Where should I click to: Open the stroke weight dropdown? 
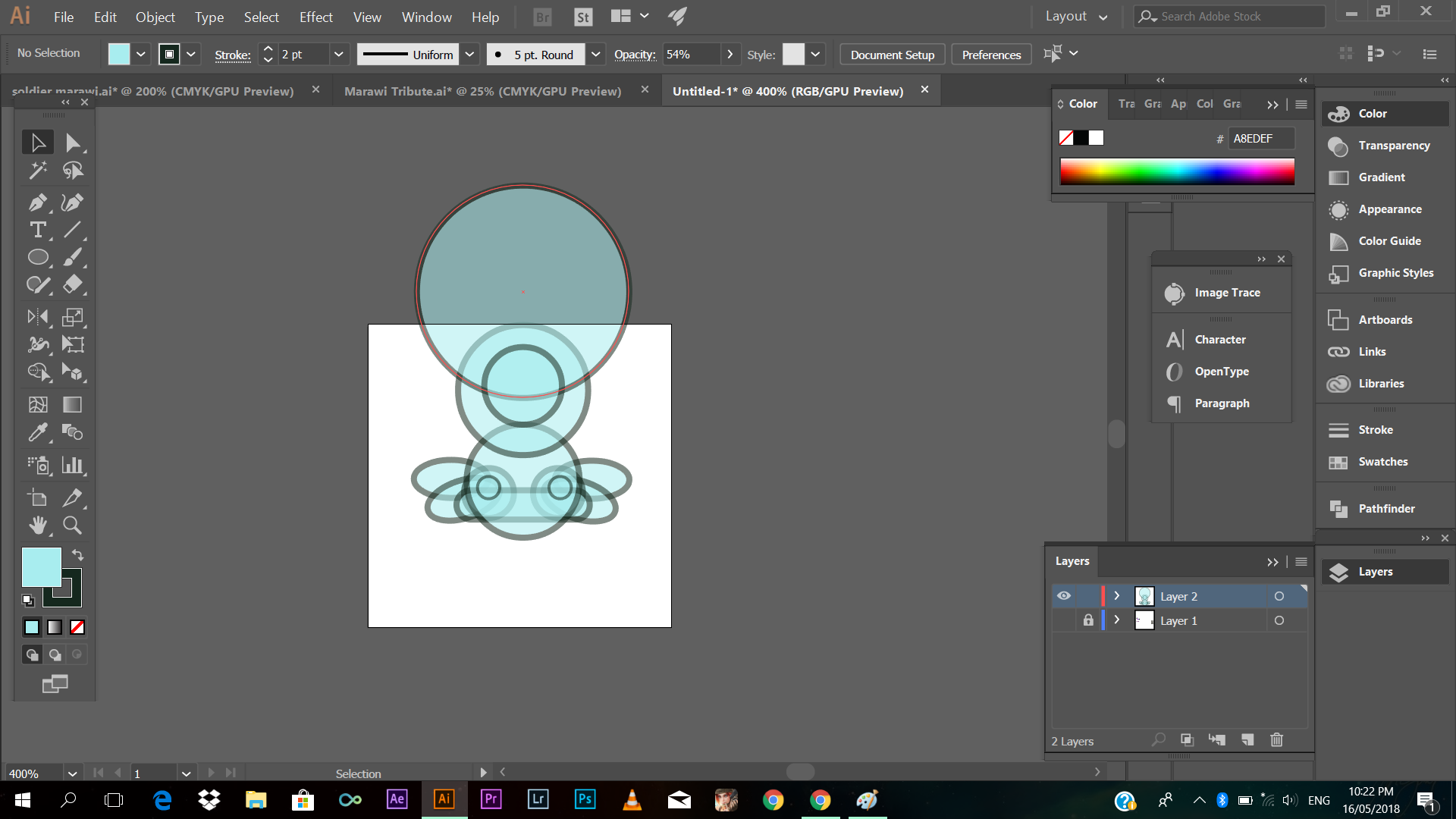click(x=338, y=55)
